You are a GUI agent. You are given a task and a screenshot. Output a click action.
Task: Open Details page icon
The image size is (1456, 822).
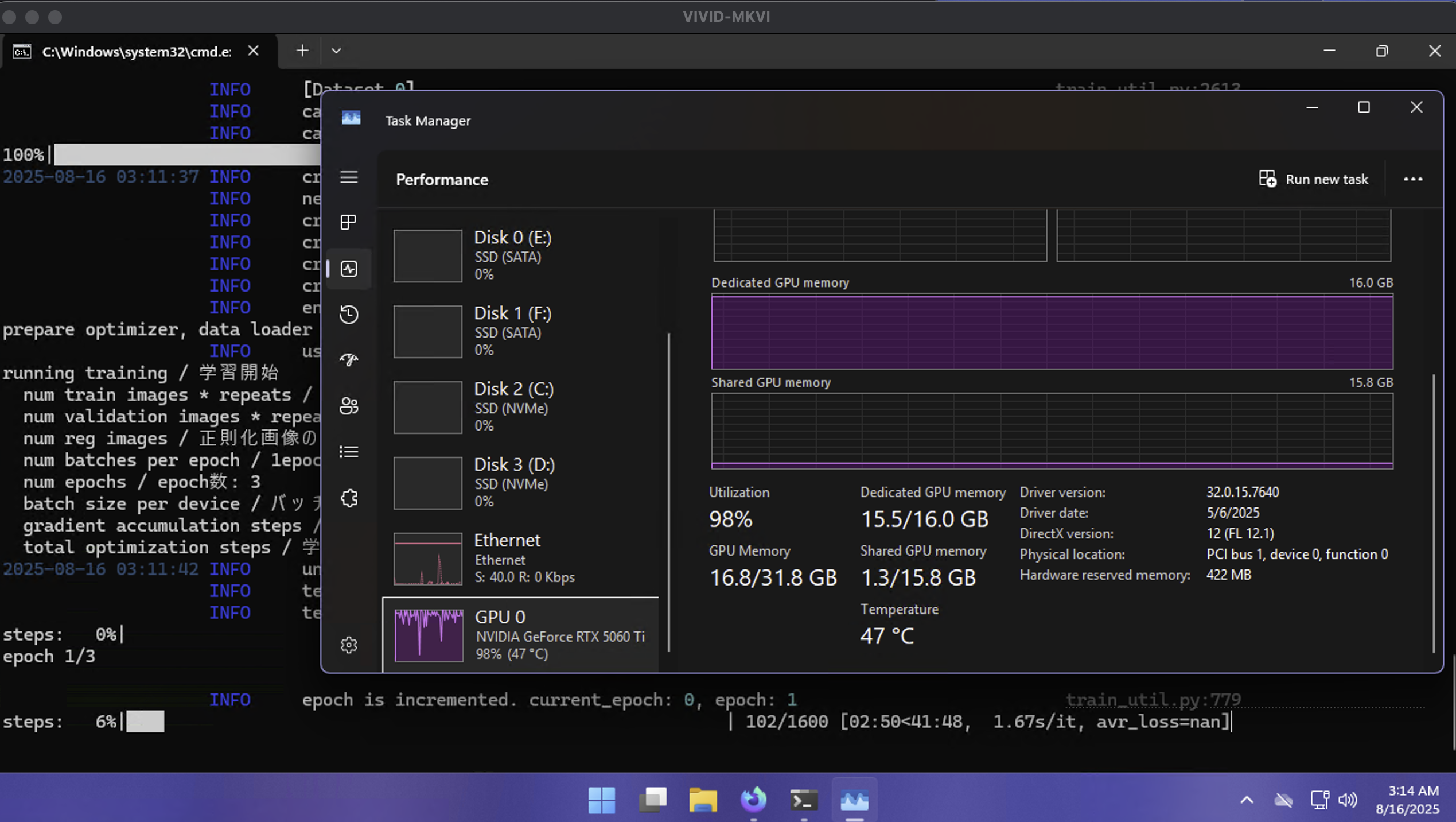(349, 452)
